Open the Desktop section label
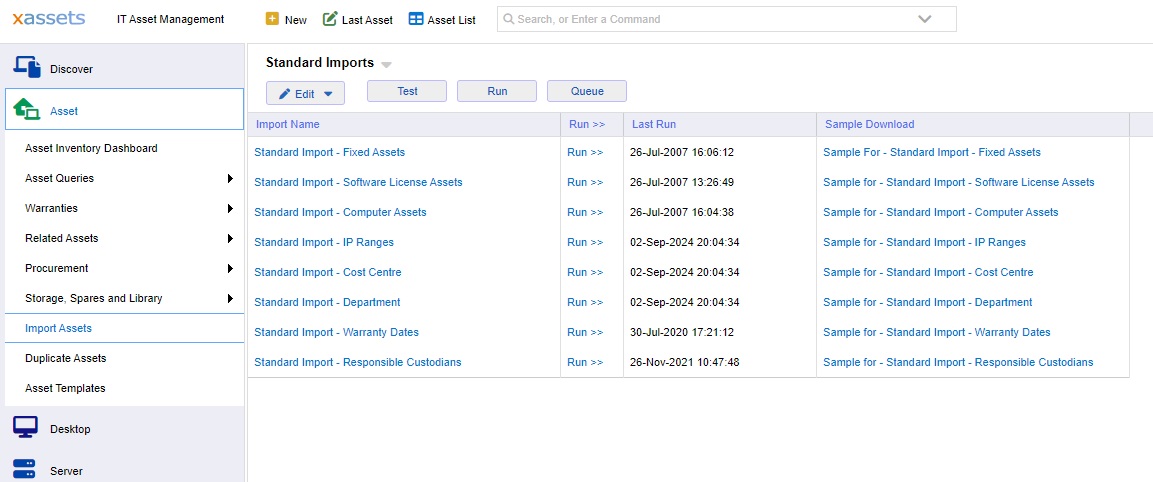Screen dimensions: 1153x482 [x=70, y=429]
